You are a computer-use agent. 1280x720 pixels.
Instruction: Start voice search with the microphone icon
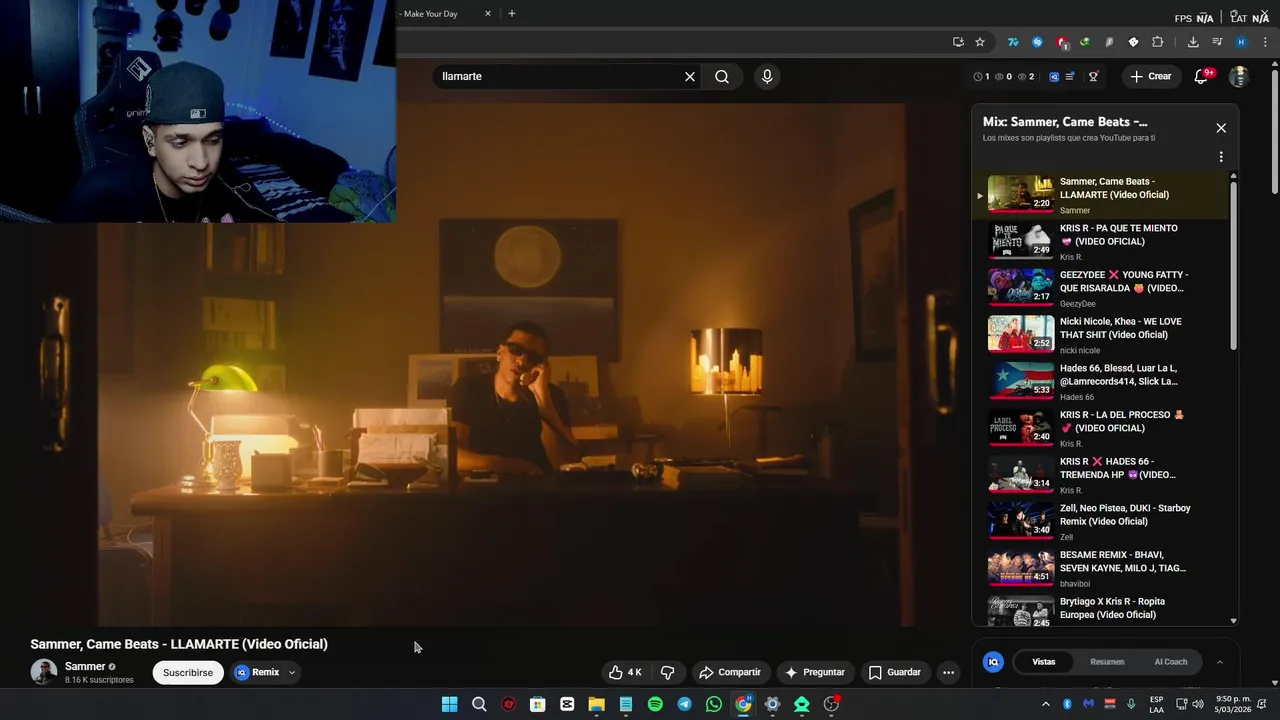coord(767,76)
